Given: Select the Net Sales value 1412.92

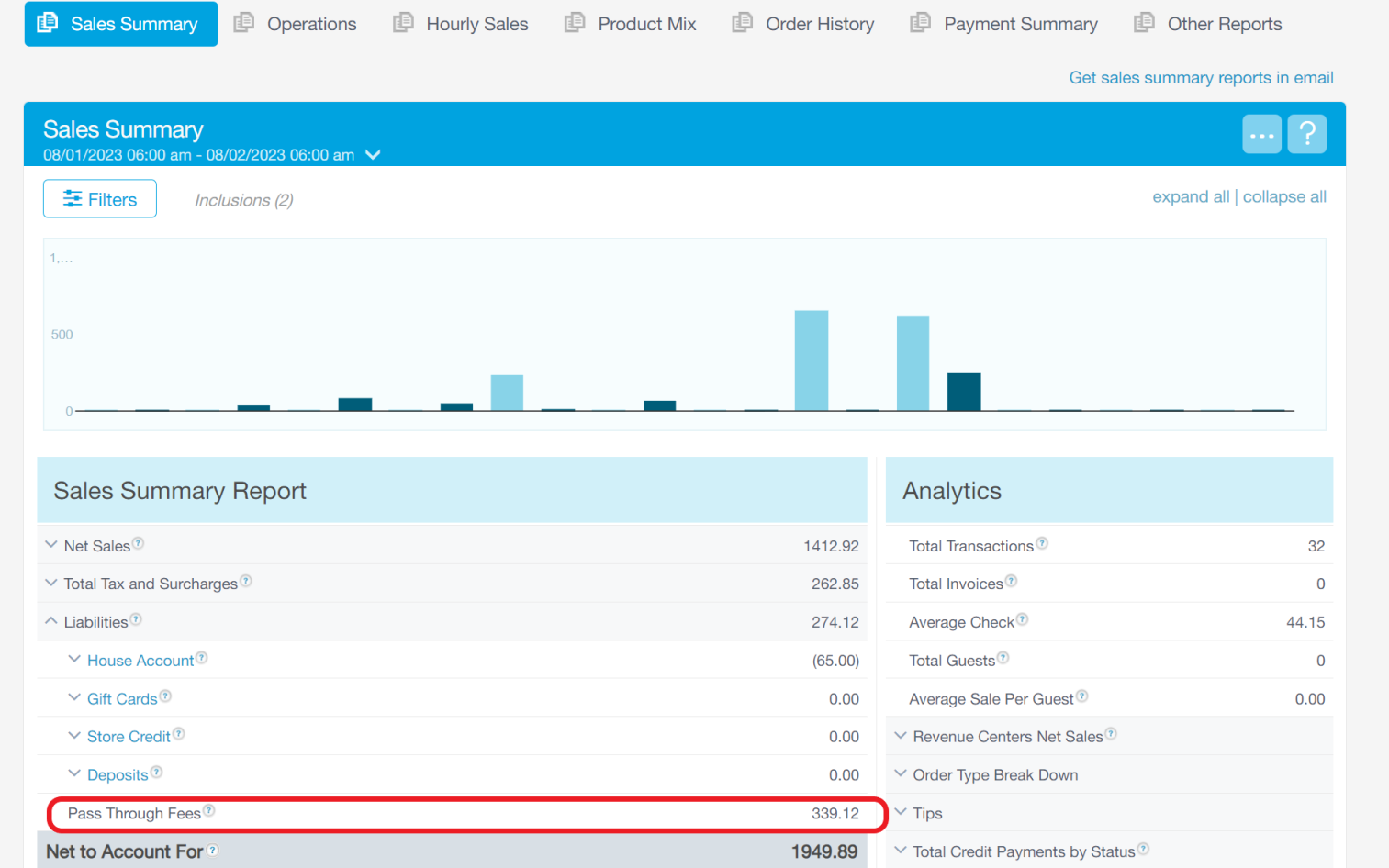Looking at the screenshot, I should pos(831,546).
